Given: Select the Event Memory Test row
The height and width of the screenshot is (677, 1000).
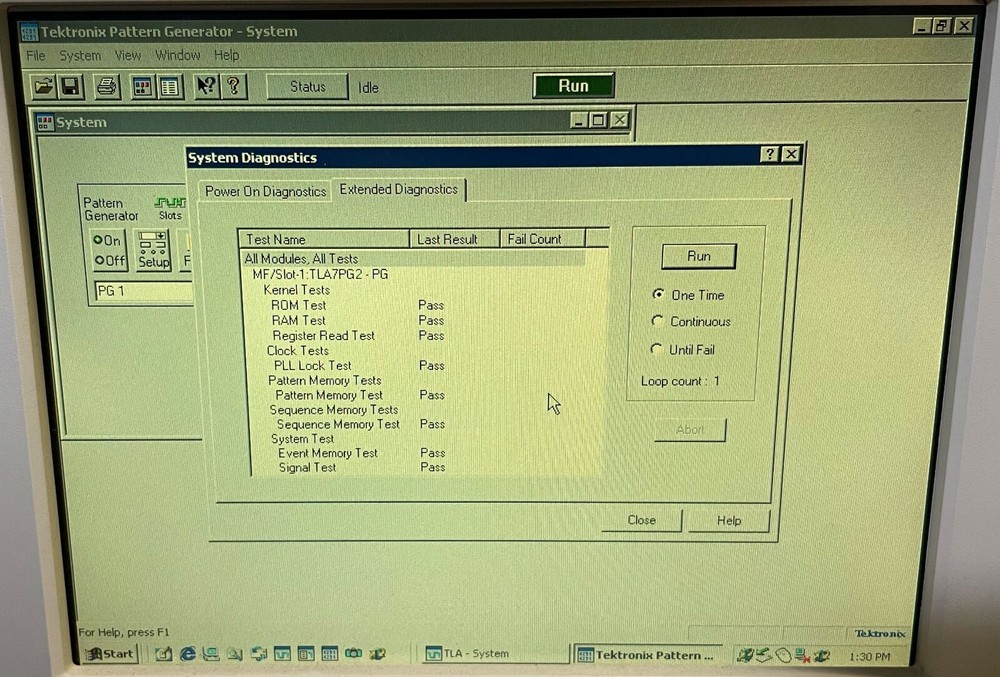Looking at the screenshot, I should click(x=328, y=453).
